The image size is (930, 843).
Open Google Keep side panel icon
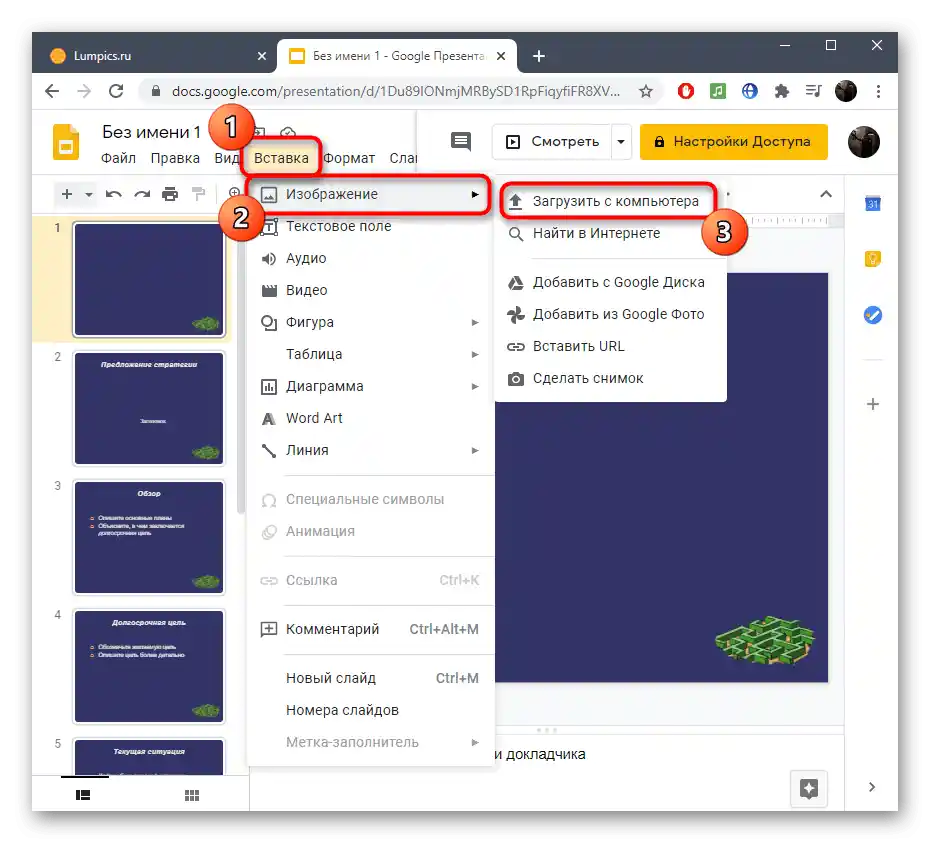[x=872, y=259]
